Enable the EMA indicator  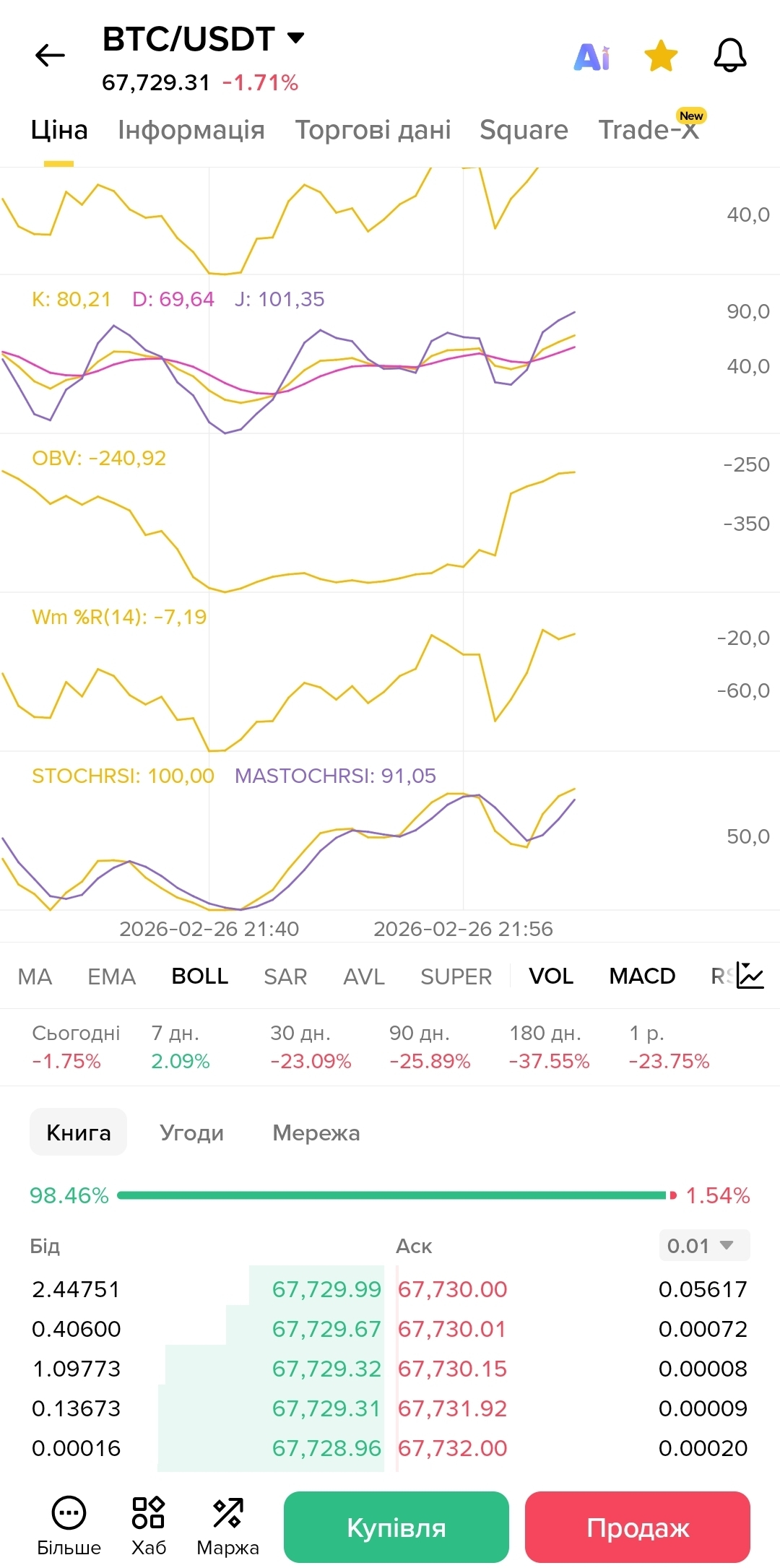(111, 976)
